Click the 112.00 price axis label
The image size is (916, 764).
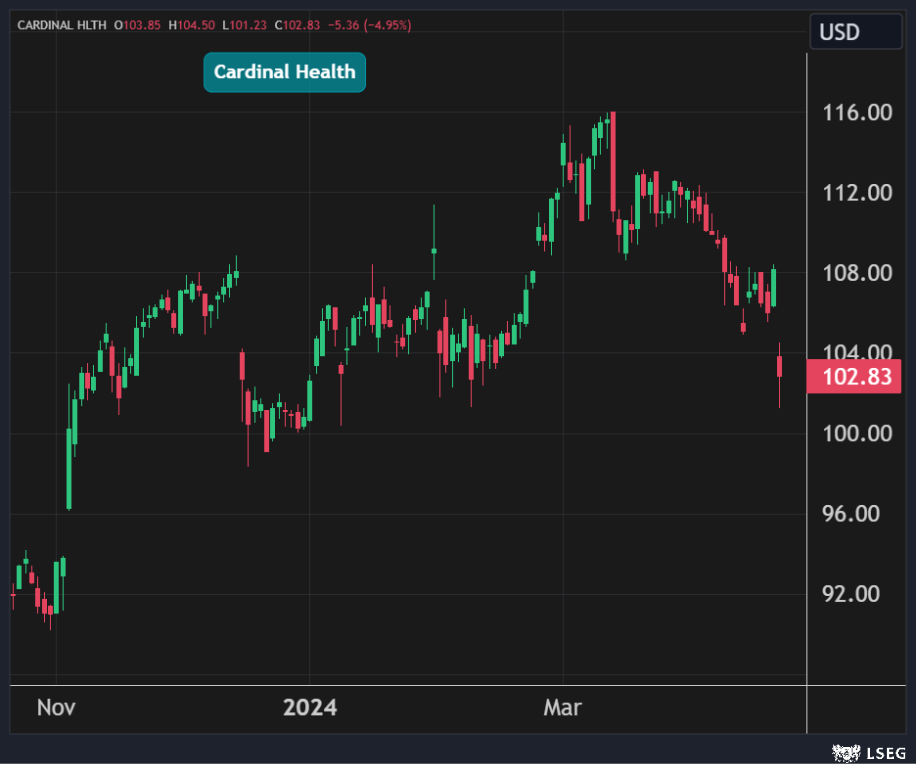pyautogui.click(x=856, y=193)
